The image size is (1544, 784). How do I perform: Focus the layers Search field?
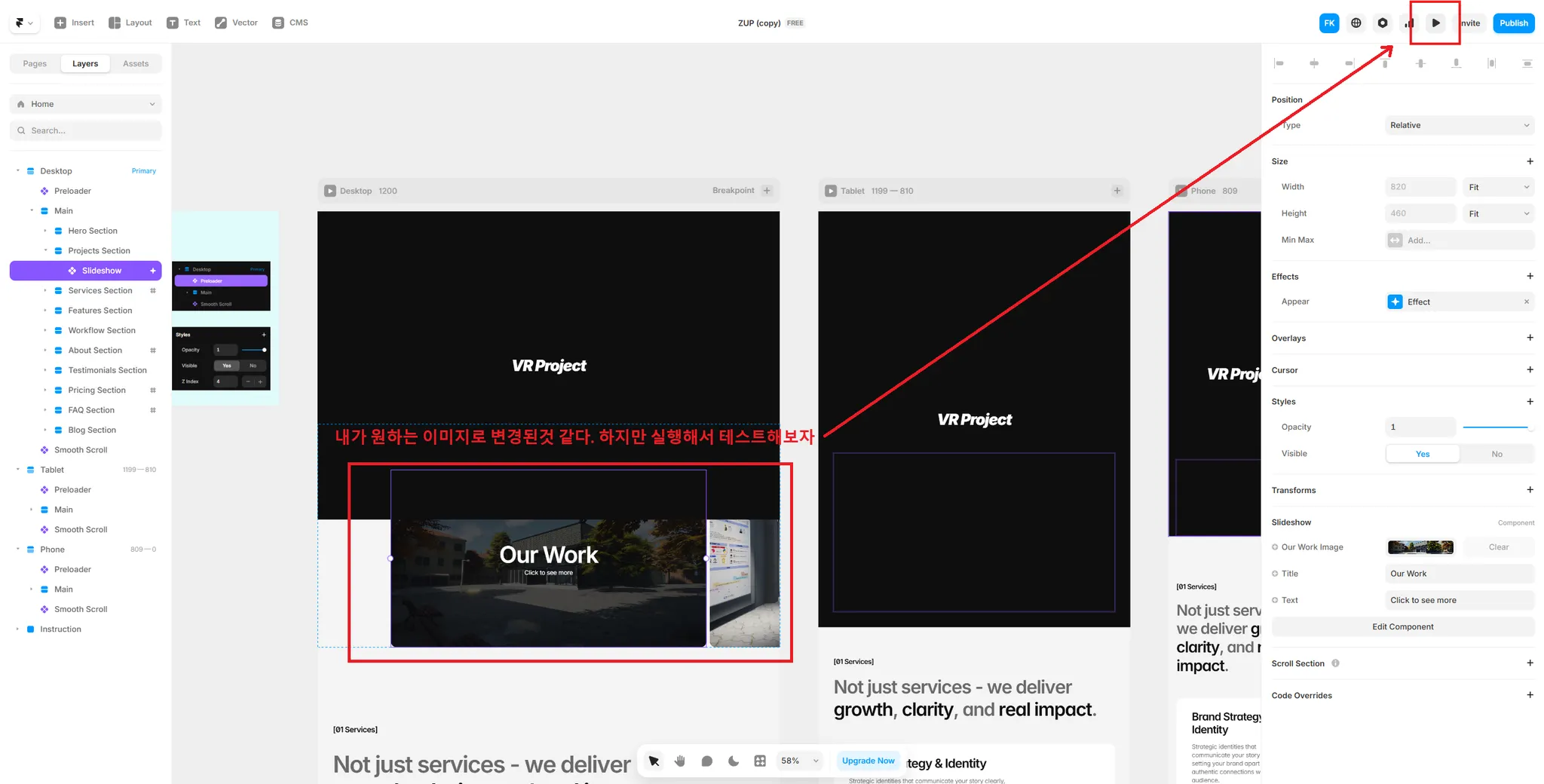(86, 130)
